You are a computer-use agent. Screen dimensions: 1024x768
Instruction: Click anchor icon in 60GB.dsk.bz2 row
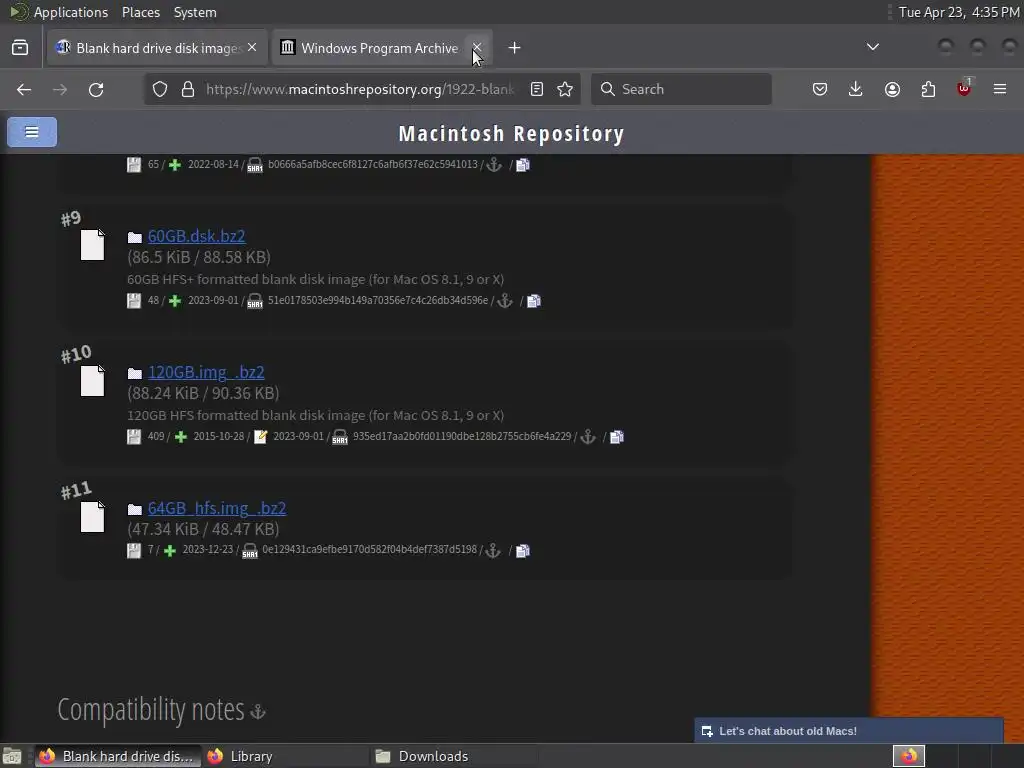505,300
